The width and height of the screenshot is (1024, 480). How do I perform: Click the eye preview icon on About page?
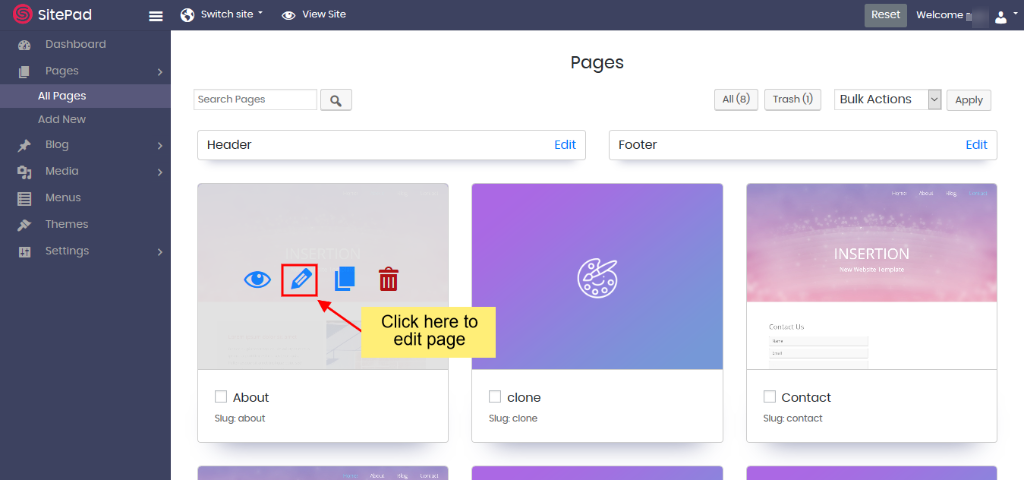tap(257, 279)
